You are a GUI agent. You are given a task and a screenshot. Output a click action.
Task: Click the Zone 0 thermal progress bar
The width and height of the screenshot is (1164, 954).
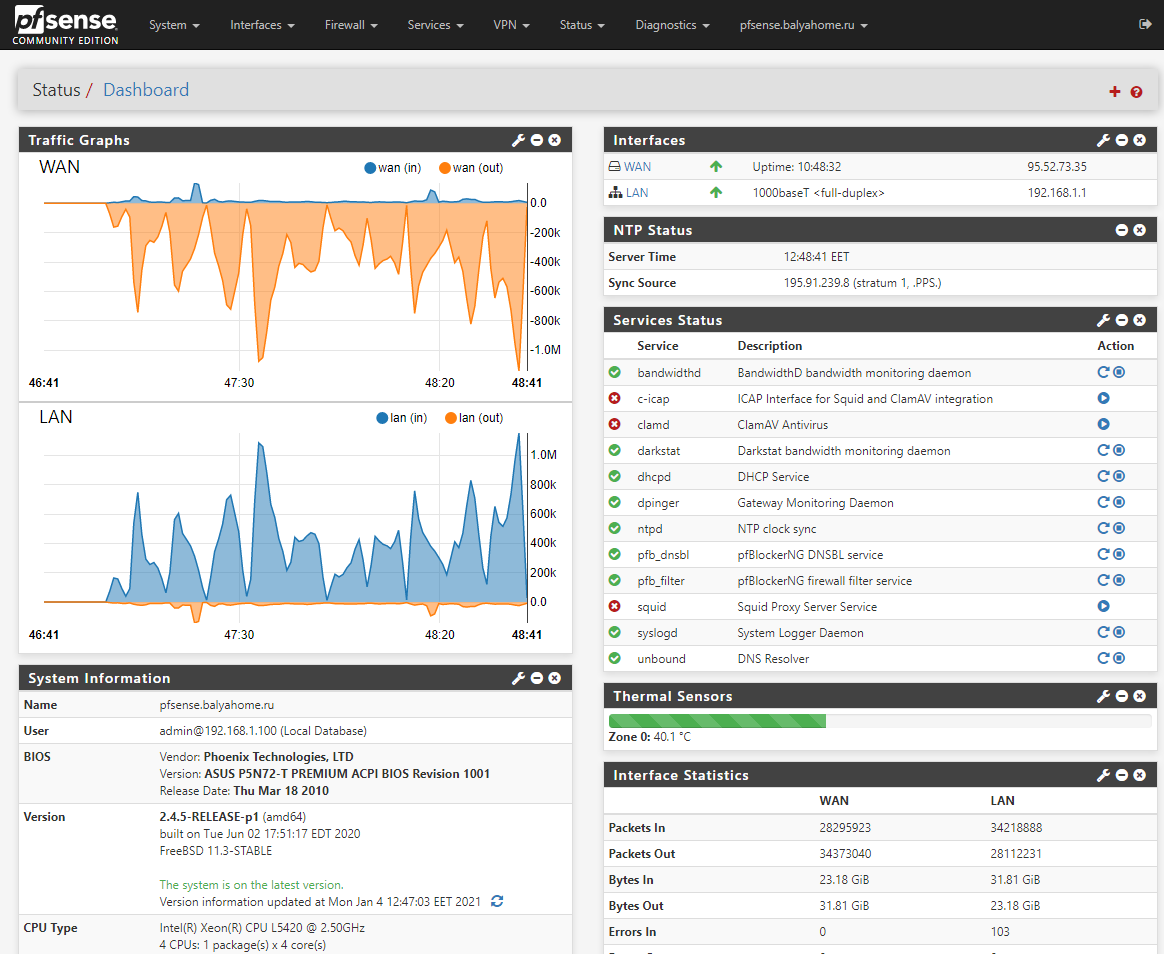pos(879,721)
